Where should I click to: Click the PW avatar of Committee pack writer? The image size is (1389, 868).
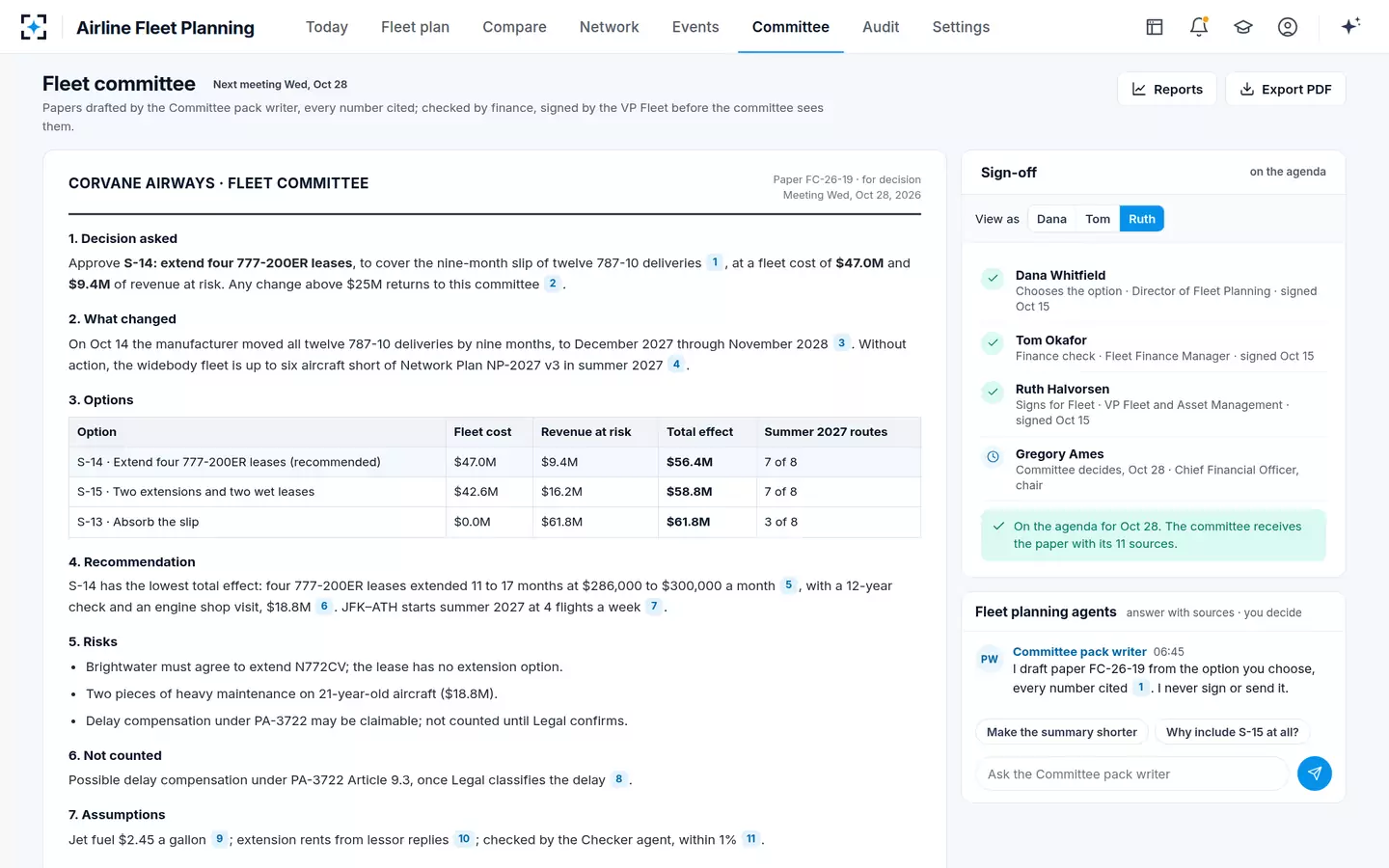[990, 660]
